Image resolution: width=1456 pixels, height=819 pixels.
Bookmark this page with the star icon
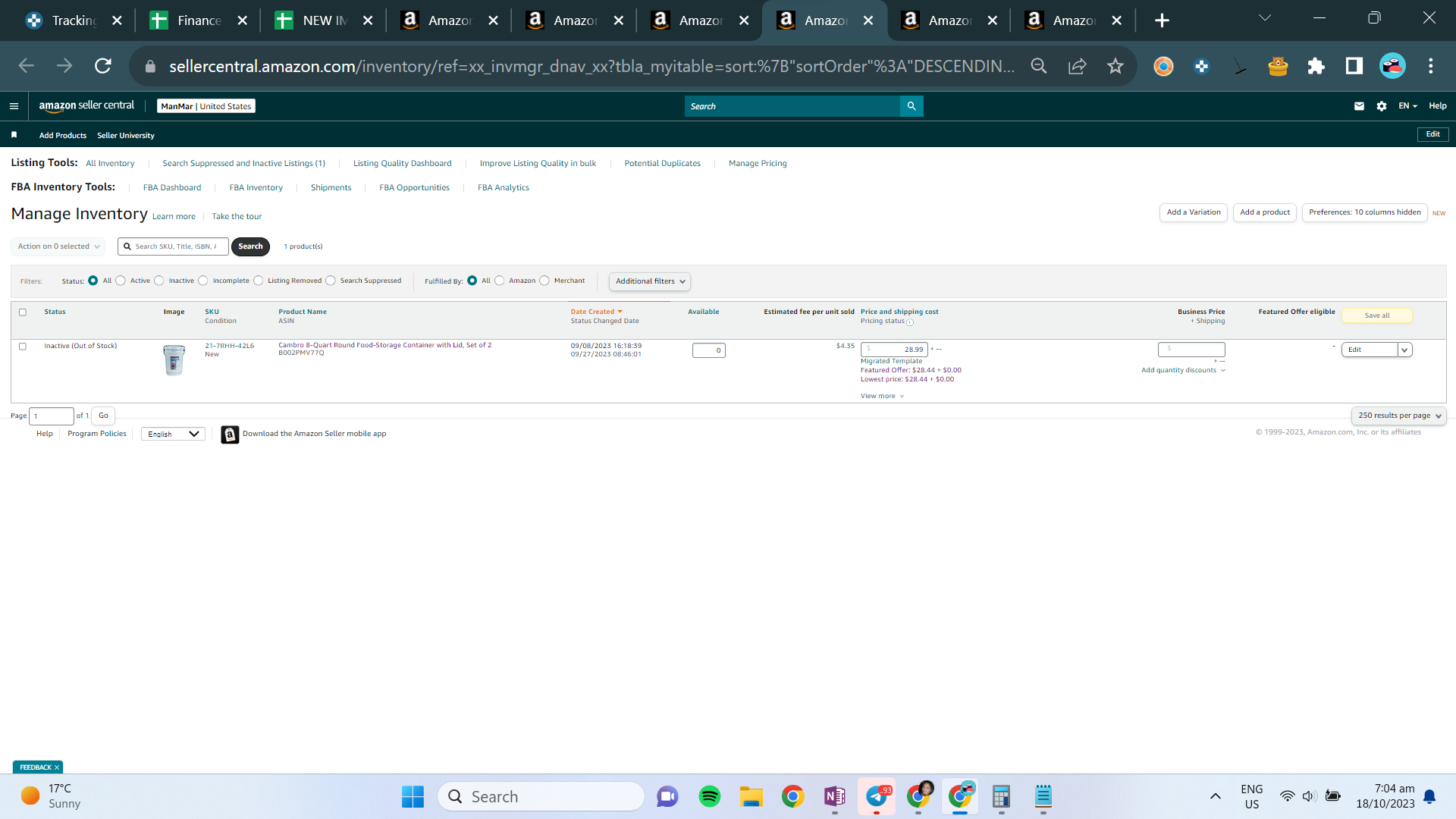click(x=1115, y=66)
